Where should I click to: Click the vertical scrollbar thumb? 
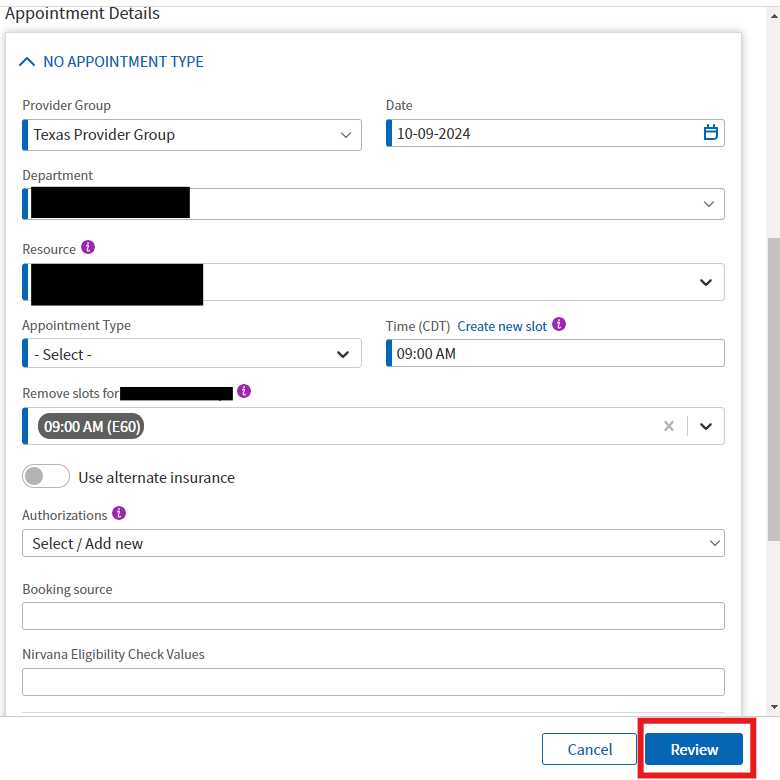pyautogui.click(x=774, y=389)
